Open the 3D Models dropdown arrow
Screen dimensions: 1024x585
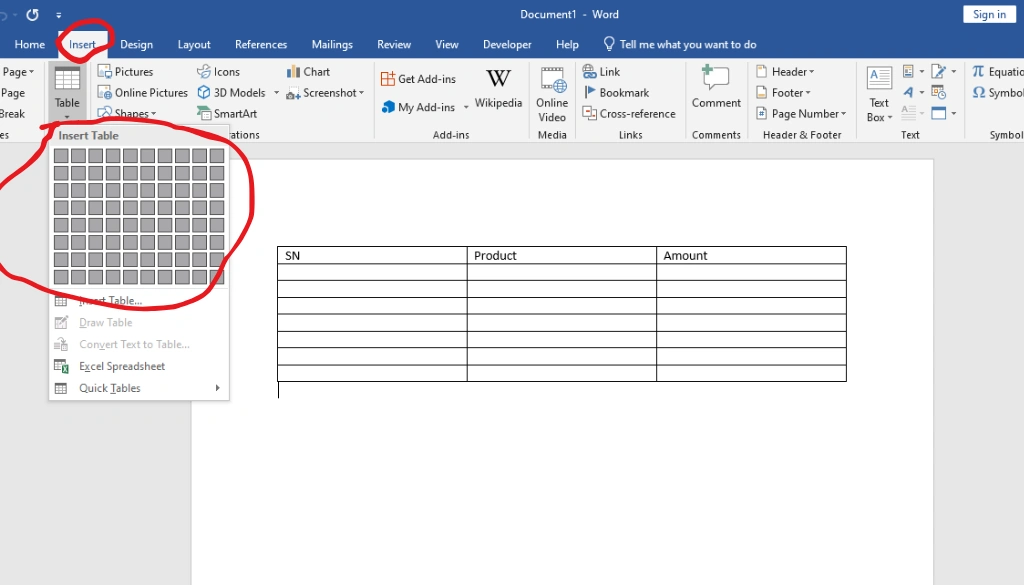[276, 93]
